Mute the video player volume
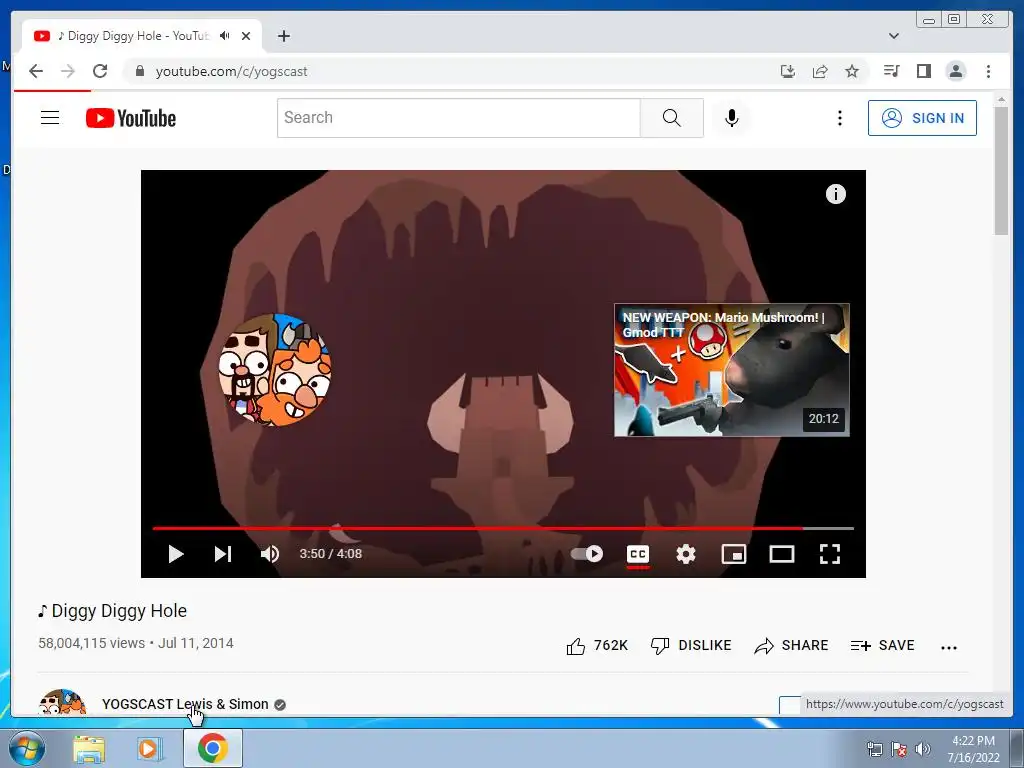The image size is (1024, 768). tap(270, 554)
